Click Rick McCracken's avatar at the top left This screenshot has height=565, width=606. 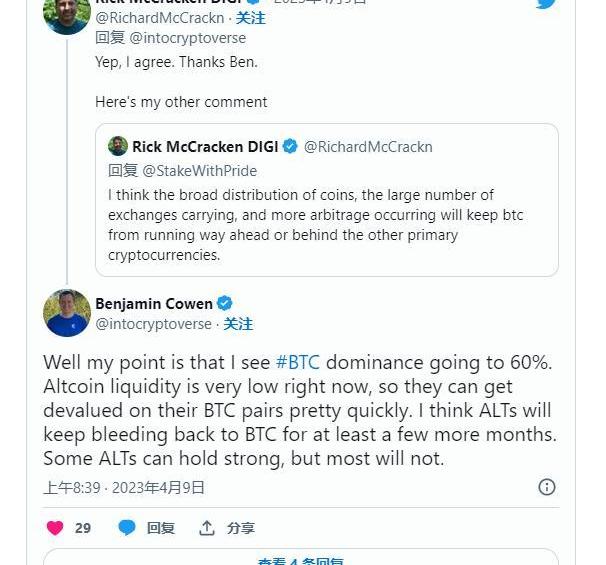(67, 14)
